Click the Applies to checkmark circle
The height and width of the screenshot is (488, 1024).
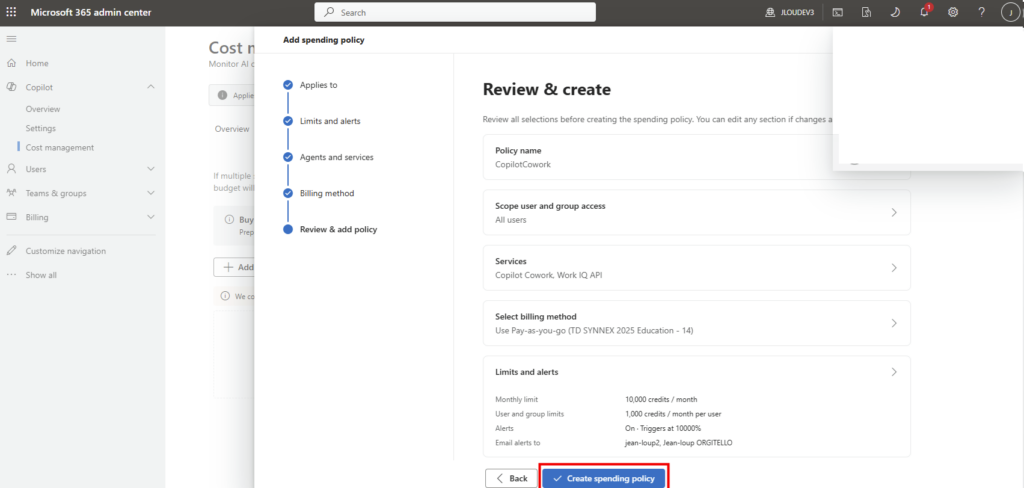288,85
